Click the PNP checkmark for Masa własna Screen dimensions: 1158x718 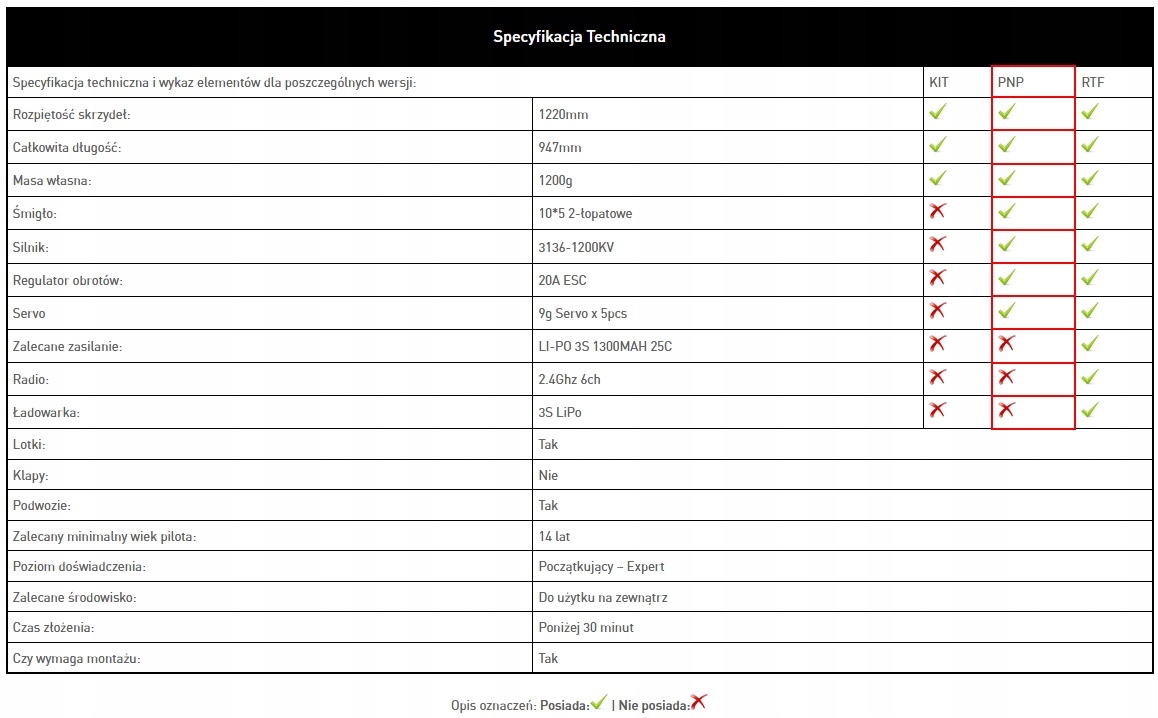point(1006,178)
